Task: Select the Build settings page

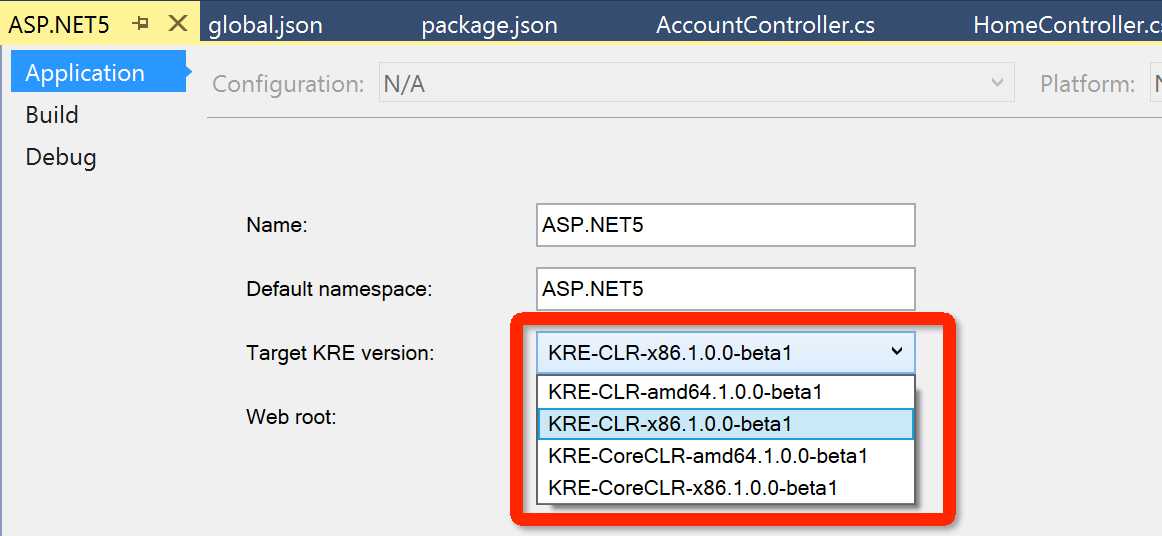Action: [x=52, y=115]
